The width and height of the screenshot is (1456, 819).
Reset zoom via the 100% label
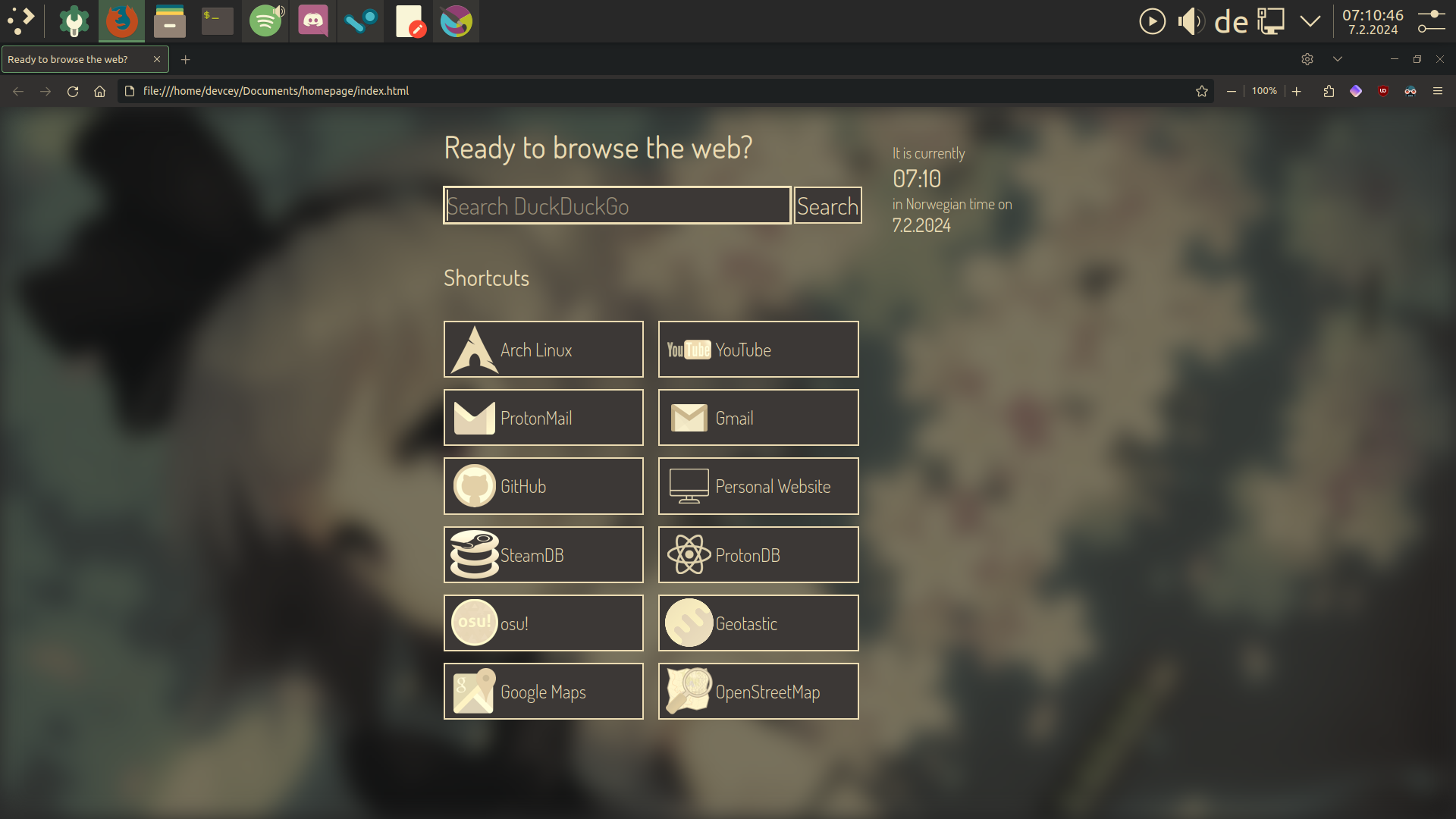[x=1264, y=91]
